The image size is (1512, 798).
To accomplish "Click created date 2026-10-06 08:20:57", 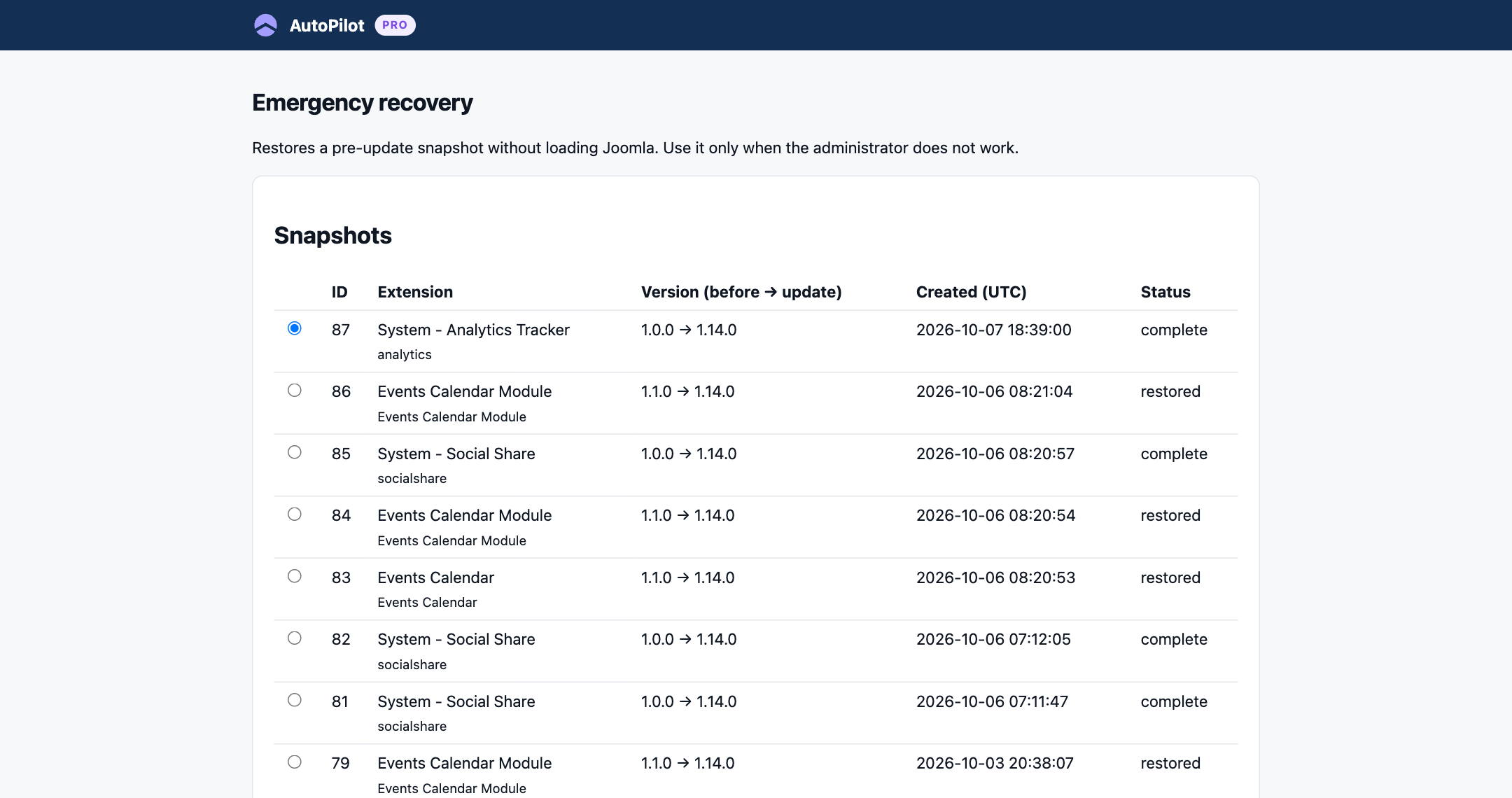I will click(995, 454).
